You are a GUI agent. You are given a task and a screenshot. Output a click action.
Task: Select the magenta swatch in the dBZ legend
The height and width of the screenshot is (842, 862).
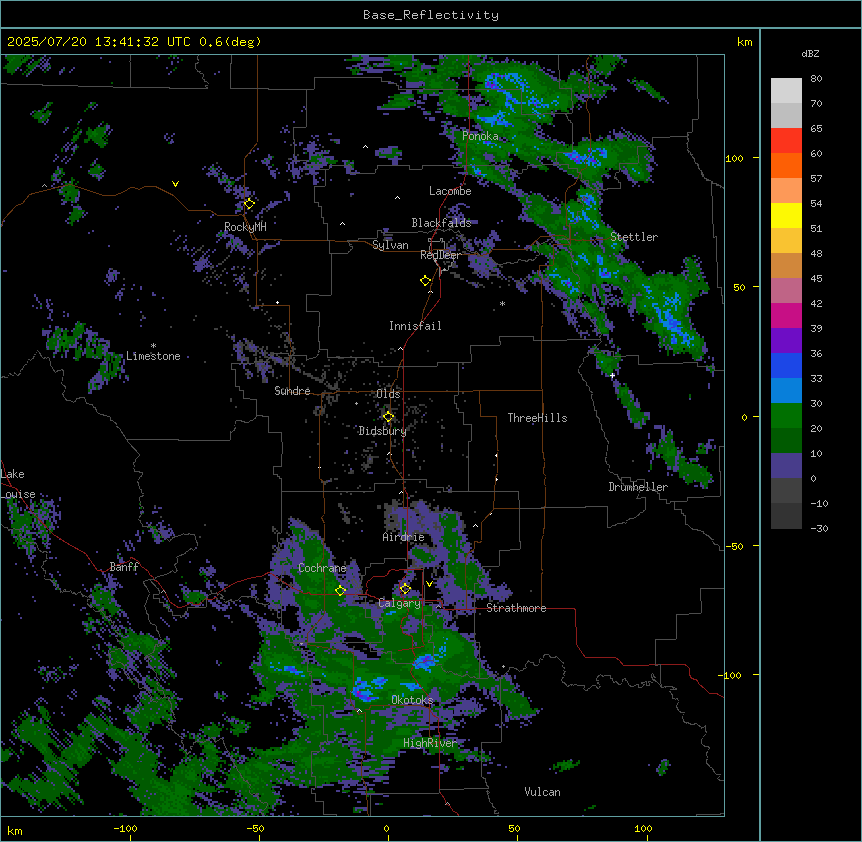pyautogui.click(x=786, y=315)
